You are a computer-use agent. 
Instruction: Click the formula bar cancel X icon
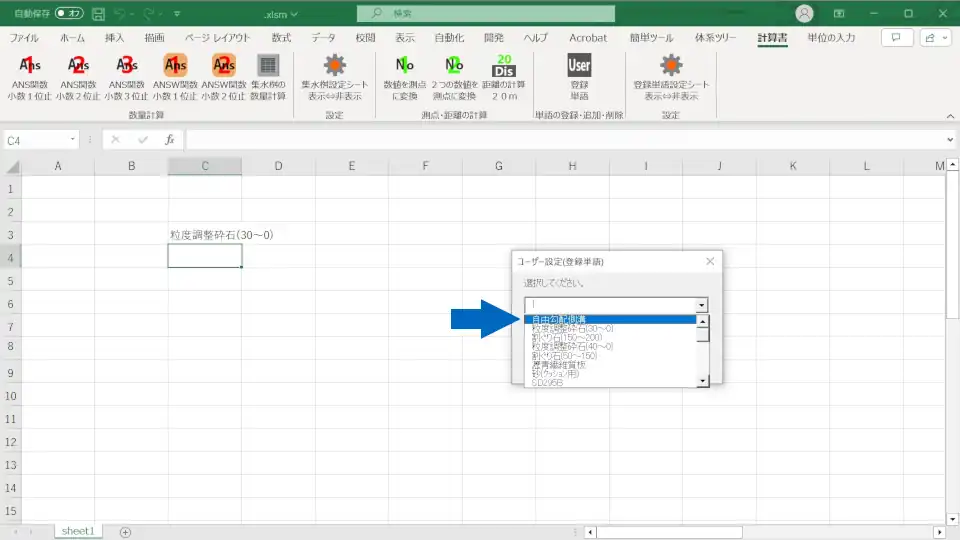pyautogui.click(x=115, y=140)
